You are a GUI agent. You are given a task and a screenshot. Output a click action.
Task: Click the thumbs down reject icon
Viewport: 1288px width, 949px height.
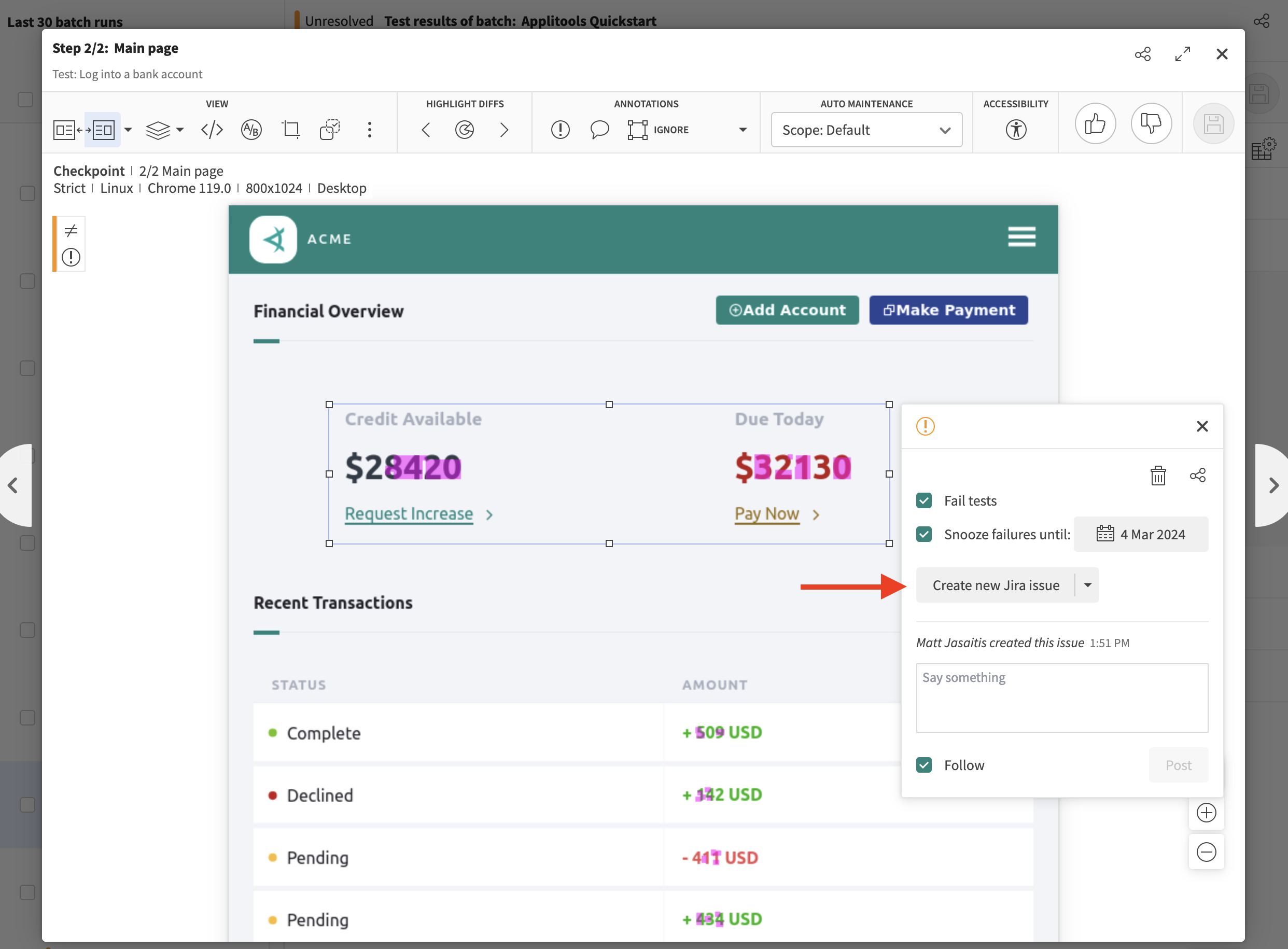point(1151,123)
